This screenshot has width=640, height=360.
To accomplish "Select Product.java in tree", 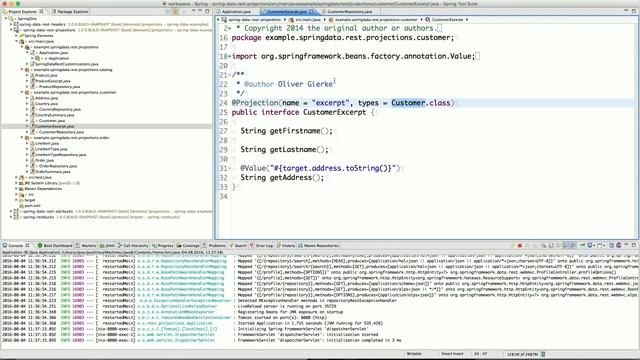I will click(x=46, y=76).
